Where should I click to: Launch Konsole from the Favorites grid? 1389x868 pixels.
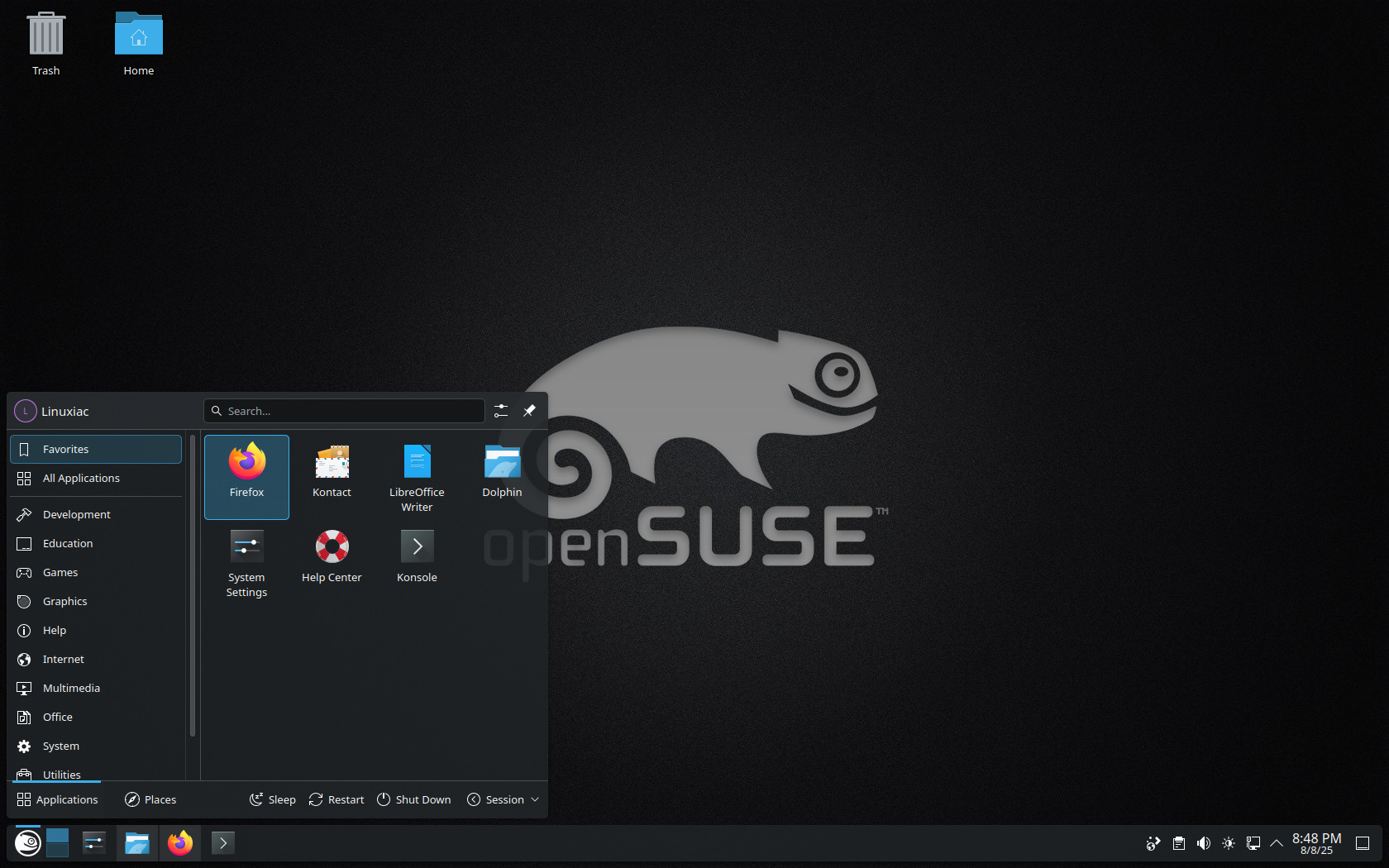[x=417, y=562]
